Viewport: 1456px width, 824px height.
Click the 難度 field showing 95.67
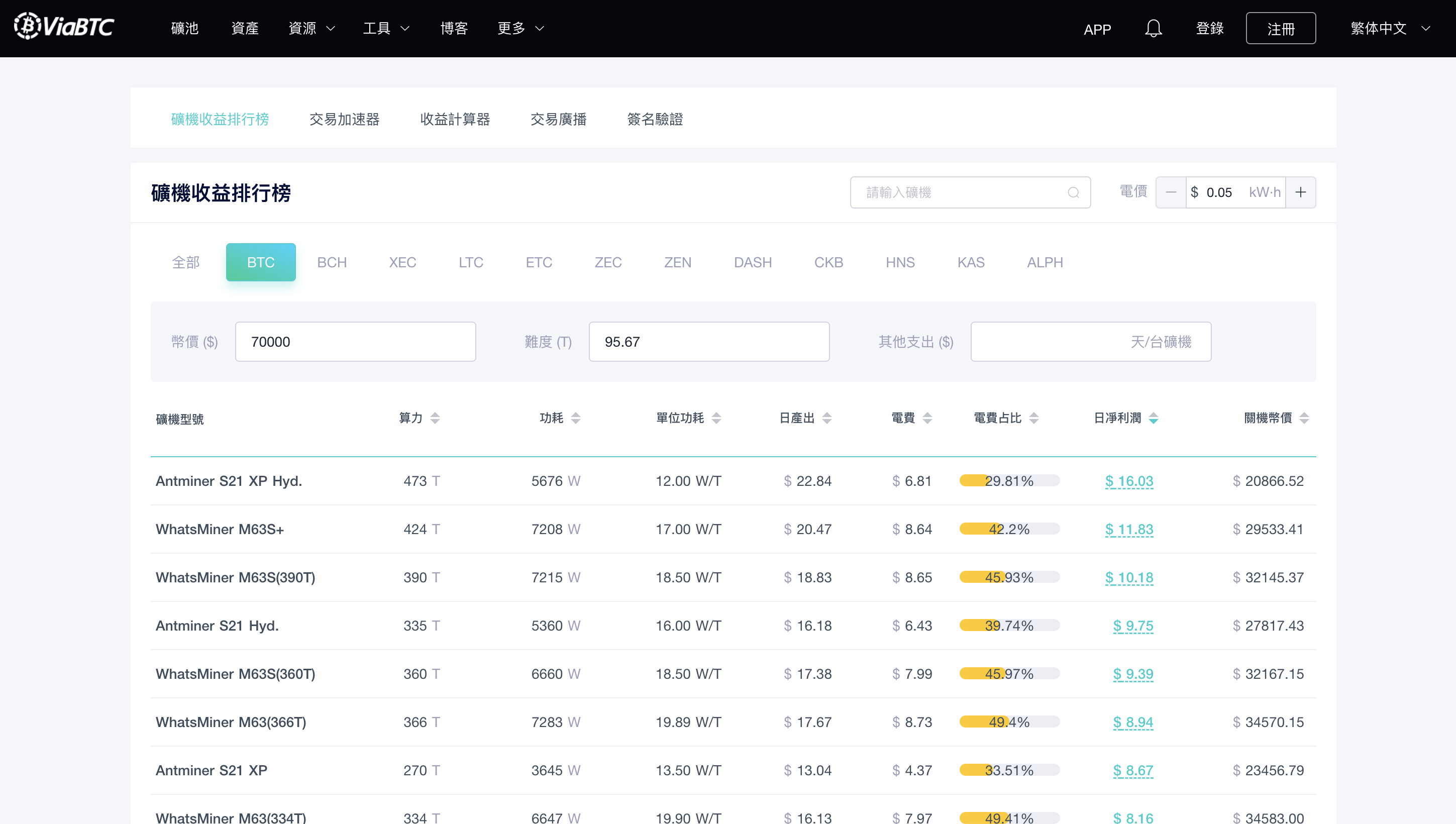tap(709, 342)
